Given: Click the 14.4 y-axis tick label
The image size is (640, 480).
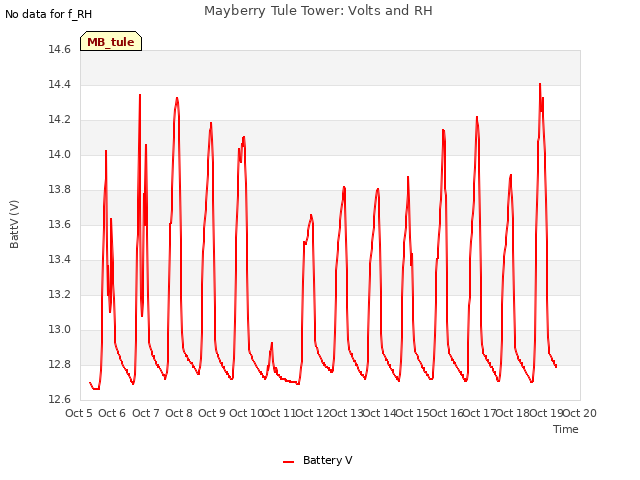Looking at the screenshot, I should [60, 84].
